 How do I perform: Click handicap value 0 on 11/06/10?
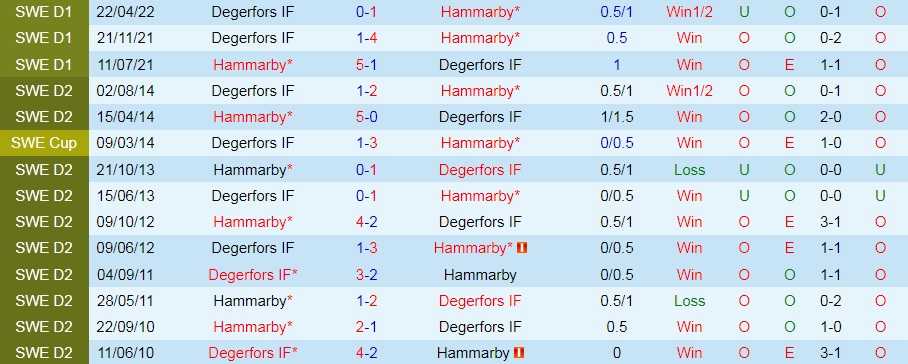click(x=617, y=352)
